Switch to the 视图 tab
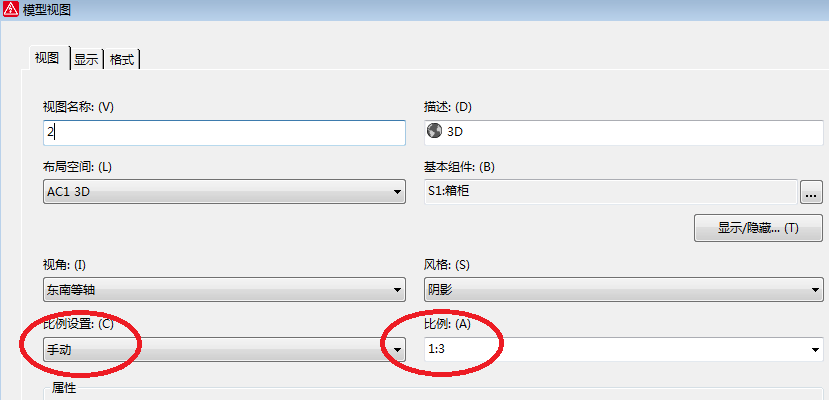 click(x=48, y=58)
